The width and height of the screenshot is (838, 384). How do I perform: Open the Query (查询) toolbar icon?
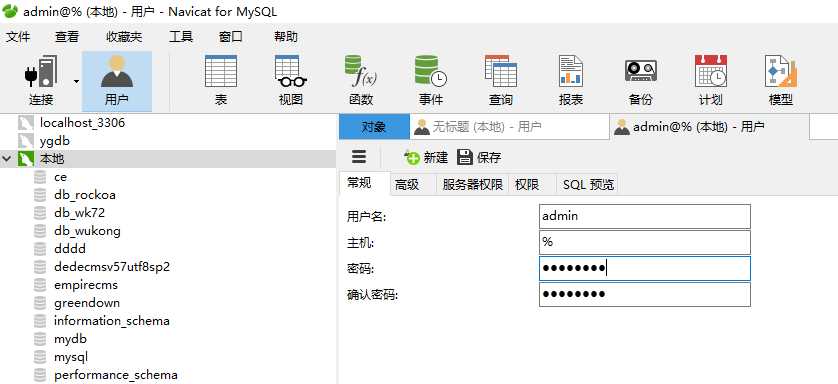(x=501, y=81)
